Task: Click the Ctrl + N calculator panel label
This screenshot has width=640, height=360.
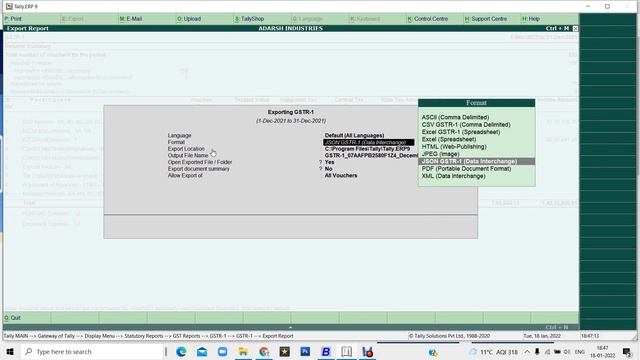Action: (556, 327)
